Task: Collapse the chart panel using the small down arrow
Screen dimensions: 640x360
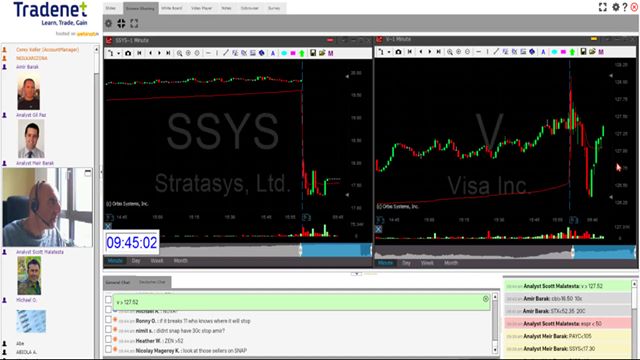Action: coord(356,274)
